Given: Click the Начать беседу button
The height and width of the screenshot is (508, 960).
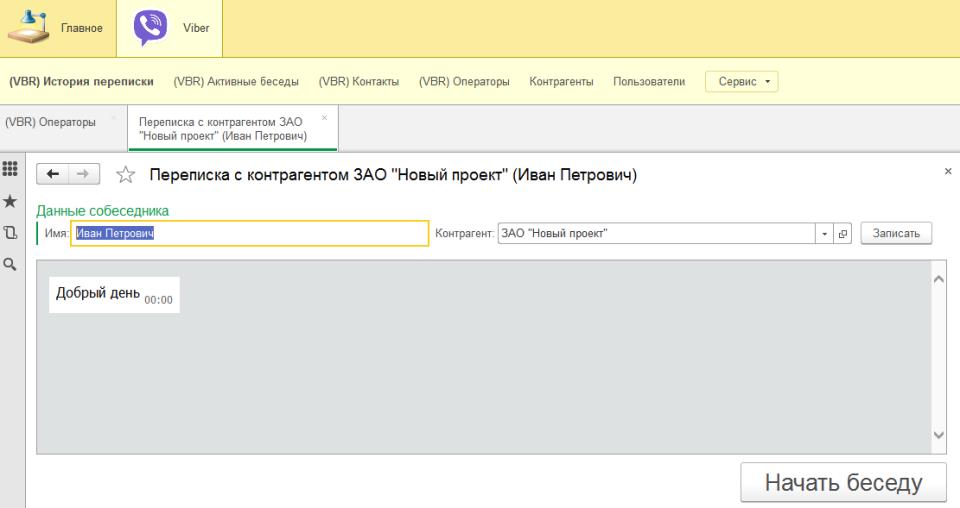Looking at the screenshot, I should pyautogui.click(x=843, y=482).
